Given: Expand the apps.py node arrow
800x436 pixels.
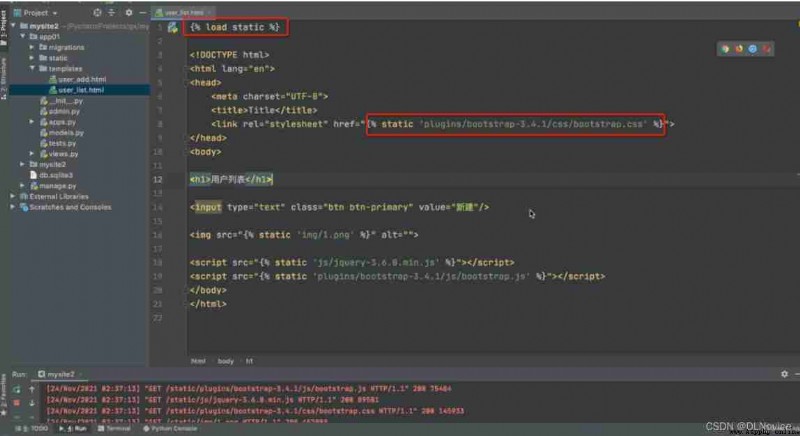Looking at the screenshot, I should click(x=32, y=122).
